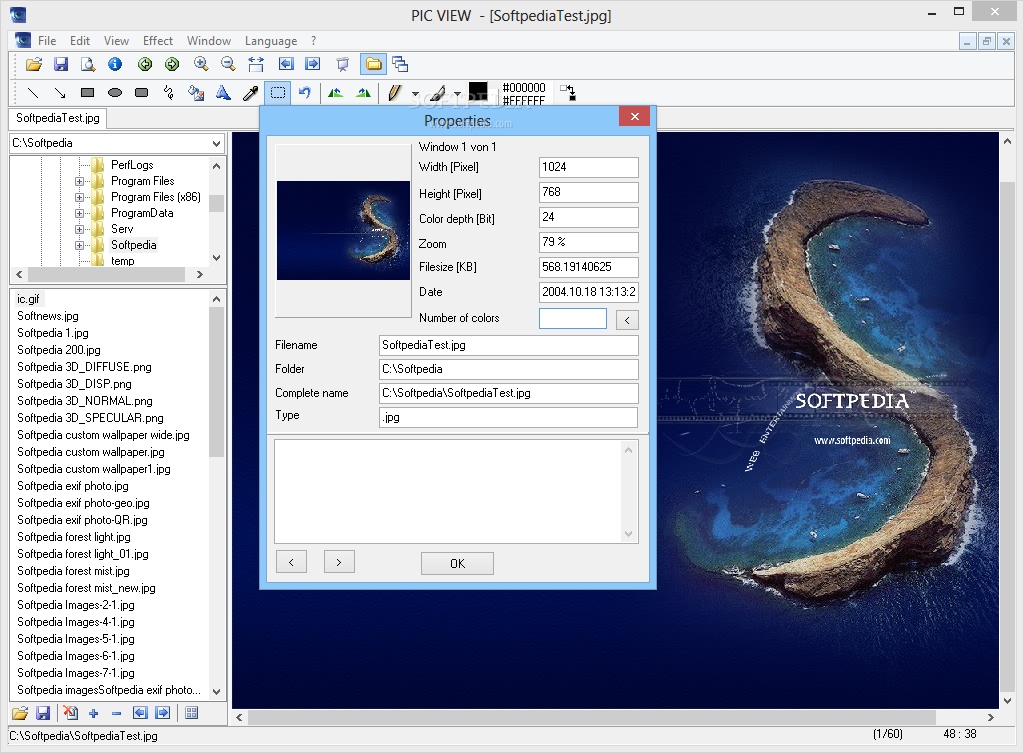The image size is (1024, 753).
Task: Open the View menu
Action: [116, 40]
